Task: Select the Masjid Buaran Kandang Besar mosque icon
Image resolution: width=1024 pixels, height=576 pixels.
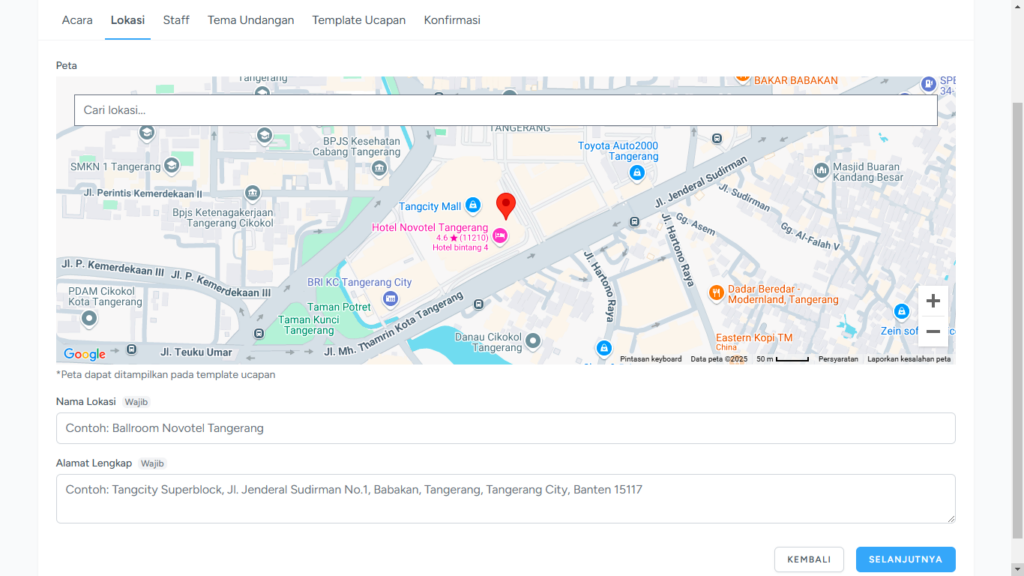Action: (x=821, y=170)
